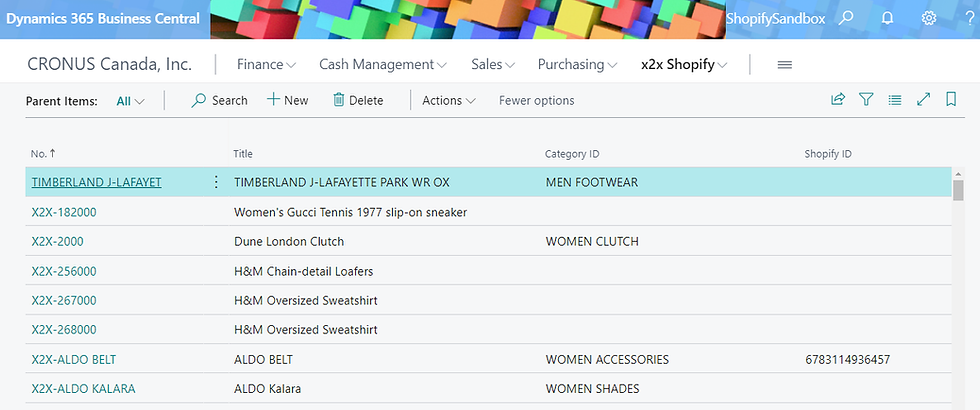Expand page to full screen
980x410 pixels.
(923, 100)
